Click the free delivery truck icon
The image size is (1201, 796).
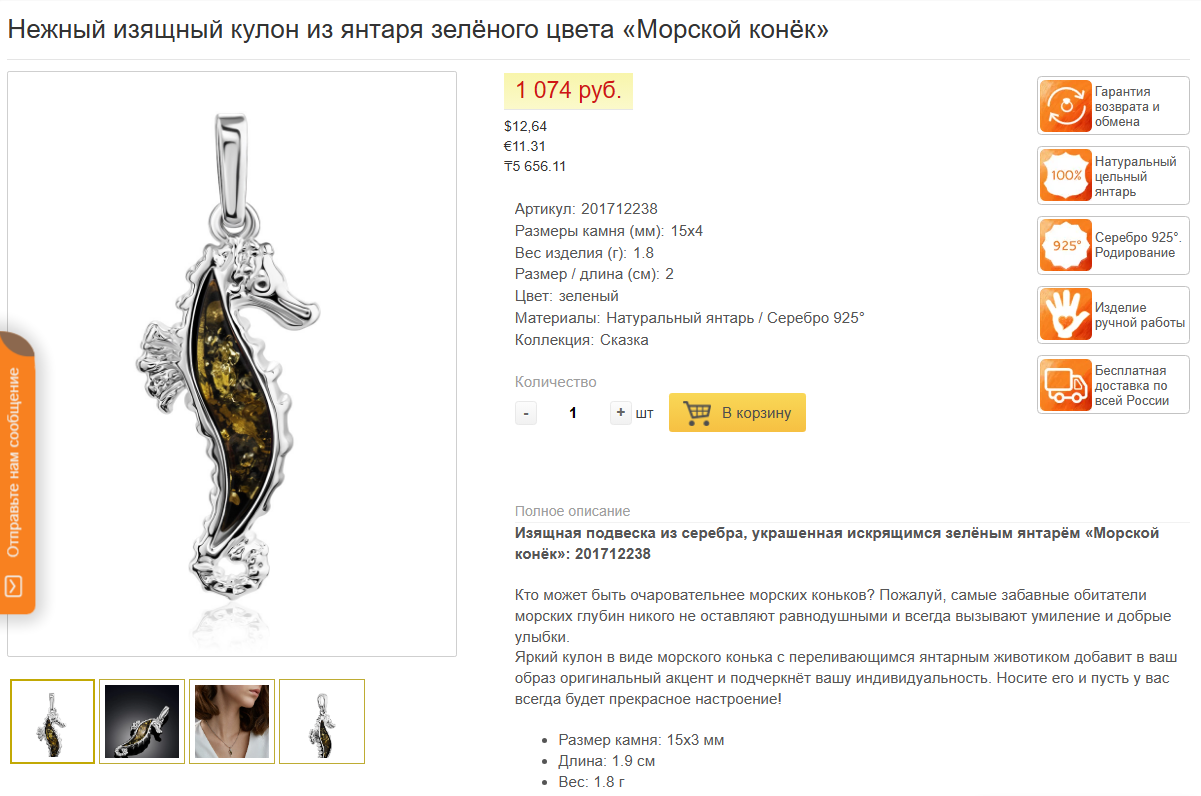(1066, 384)
